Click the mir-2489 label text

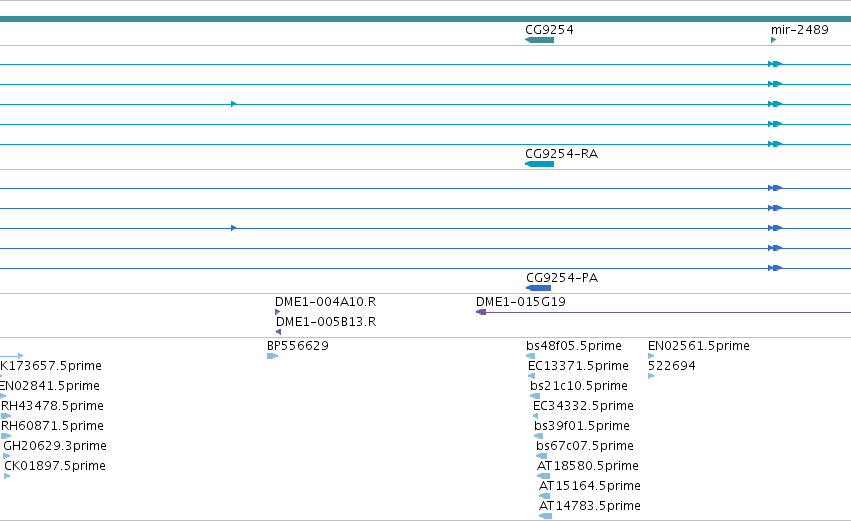799,30
